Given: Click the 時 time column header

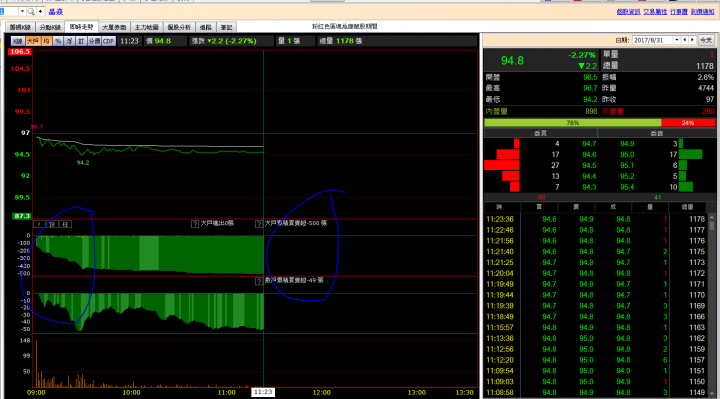Looking at the screenshot, I should pos(499,207).
